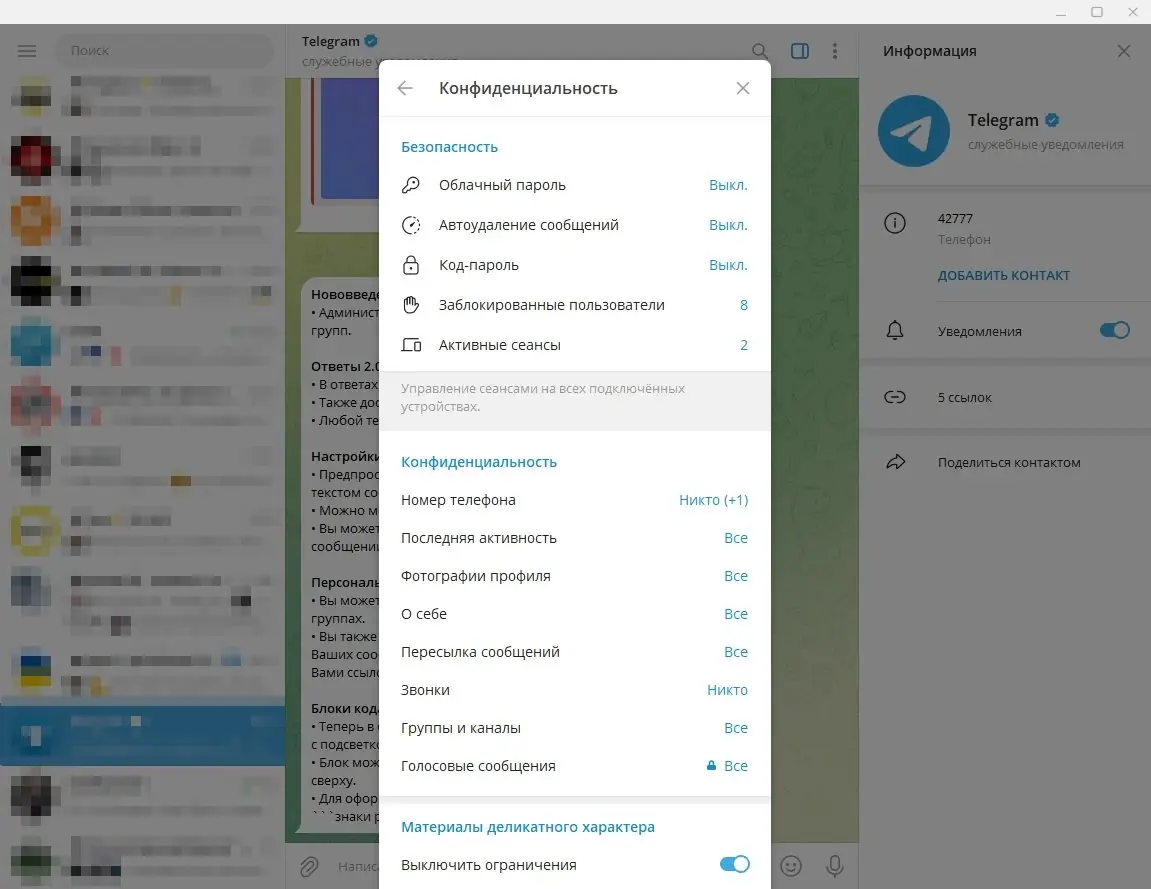Select the cloud password key icon
Image resolution: width=1151 pixels, height=889 pixels.
411,184
